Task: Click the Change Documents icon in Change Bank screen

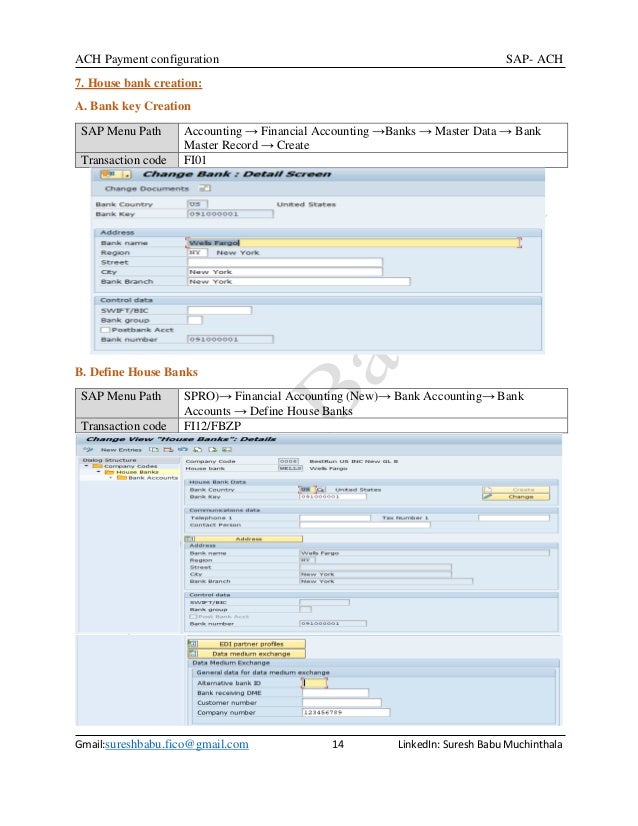Action: point(204,188)
